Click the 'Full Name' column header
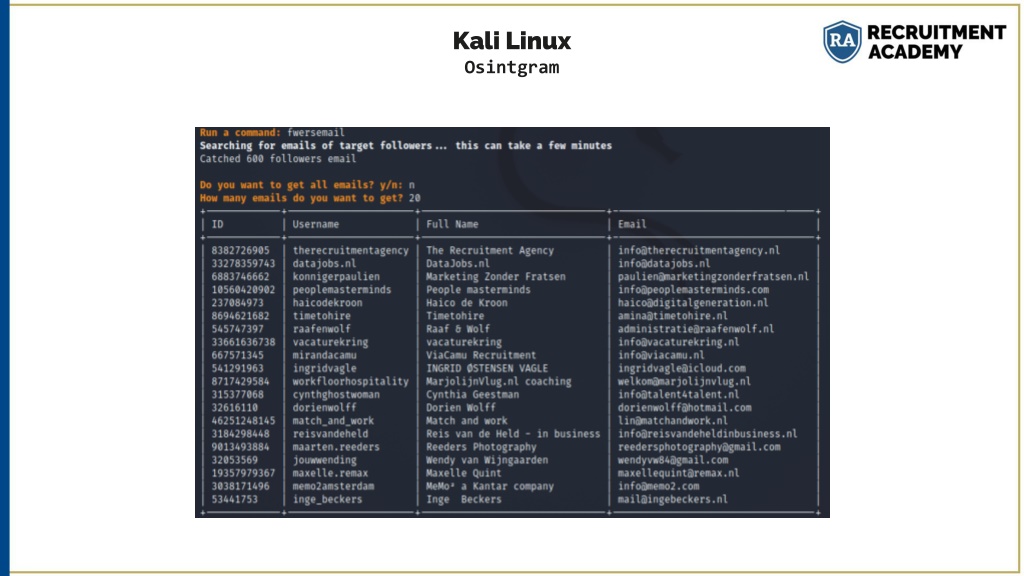The image size is (1024, 576). [452, 224]
